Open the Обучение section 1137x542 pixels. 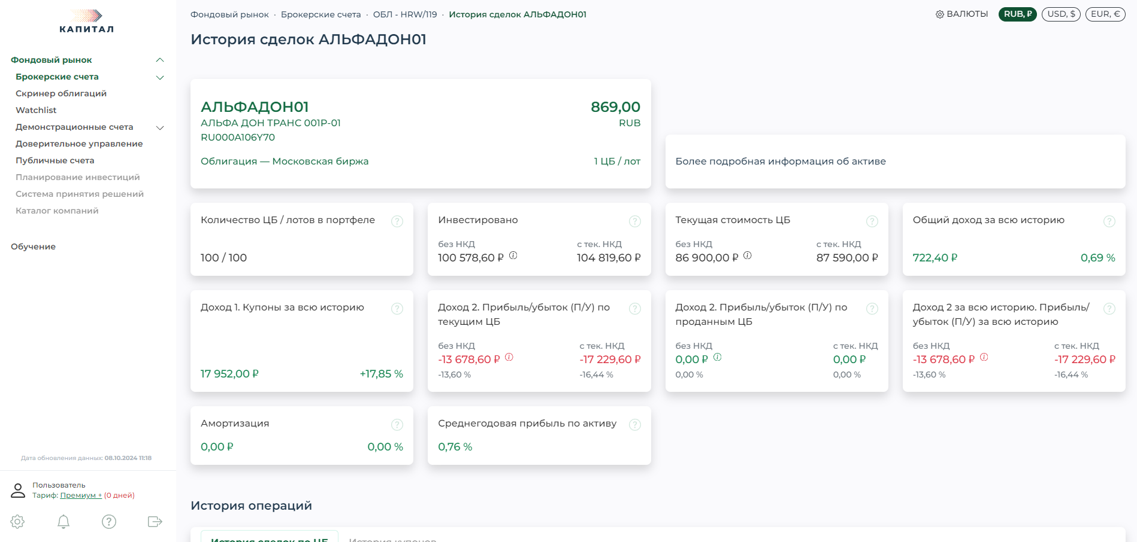pos(33,247)
